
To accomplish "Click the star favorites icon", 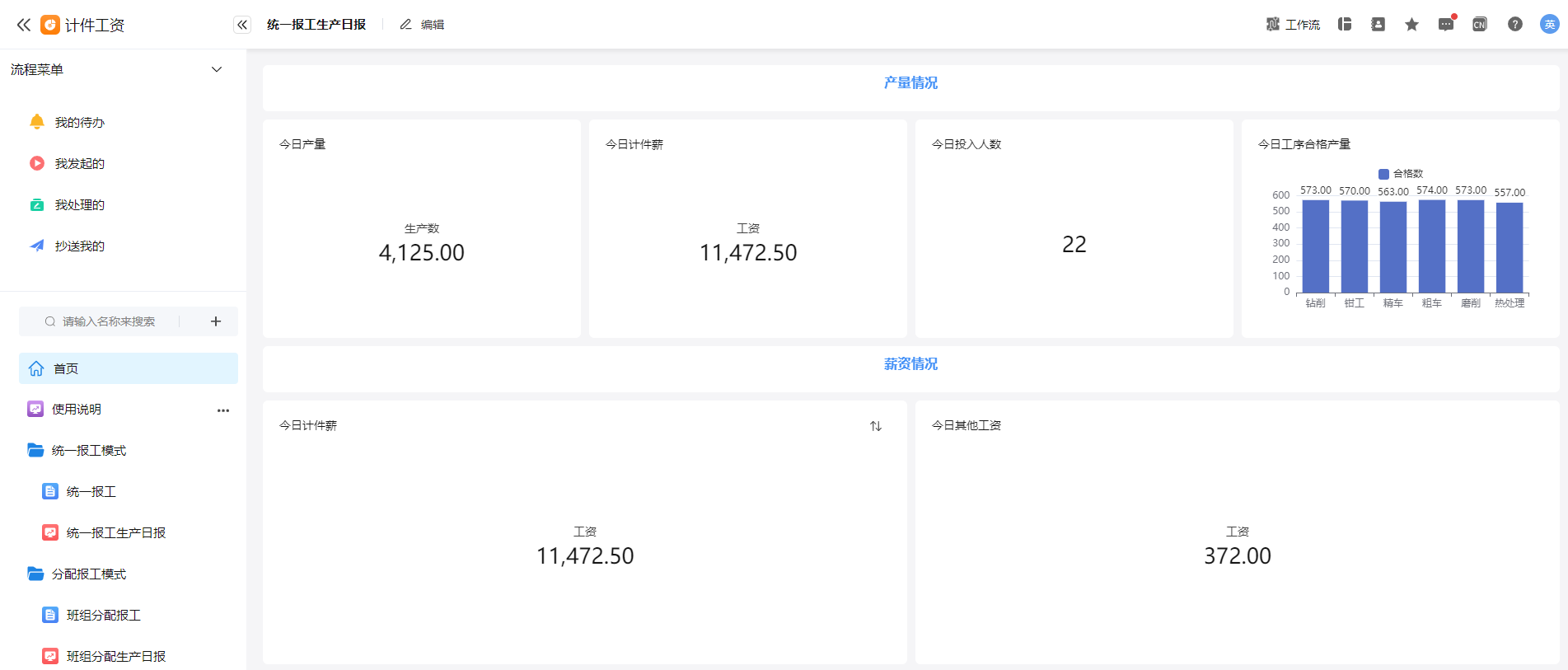I will (1411, 25).
